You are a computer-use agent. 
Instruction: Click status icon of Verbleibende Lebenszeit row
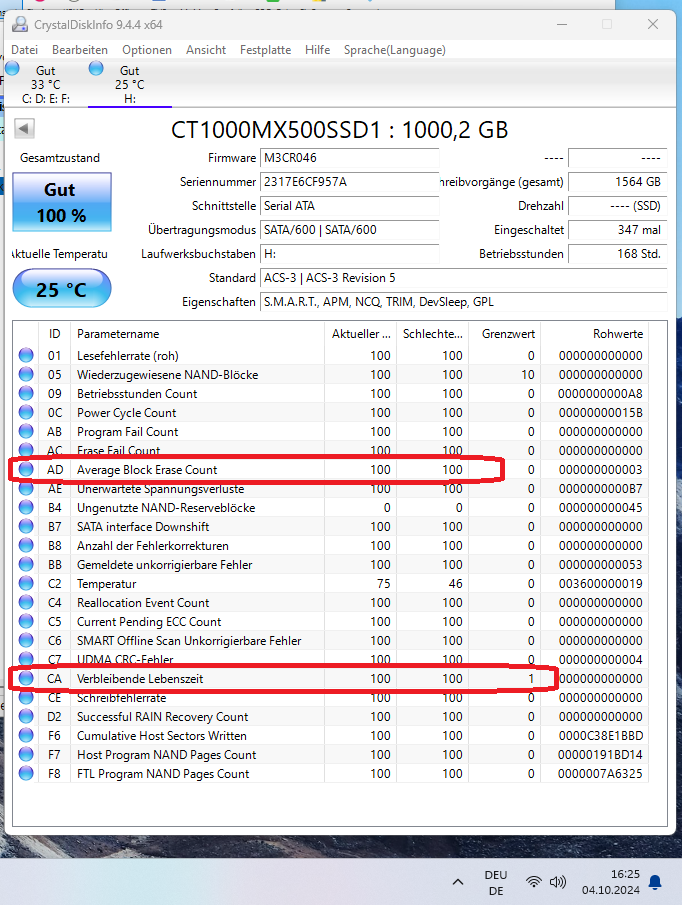click(26, 678)
